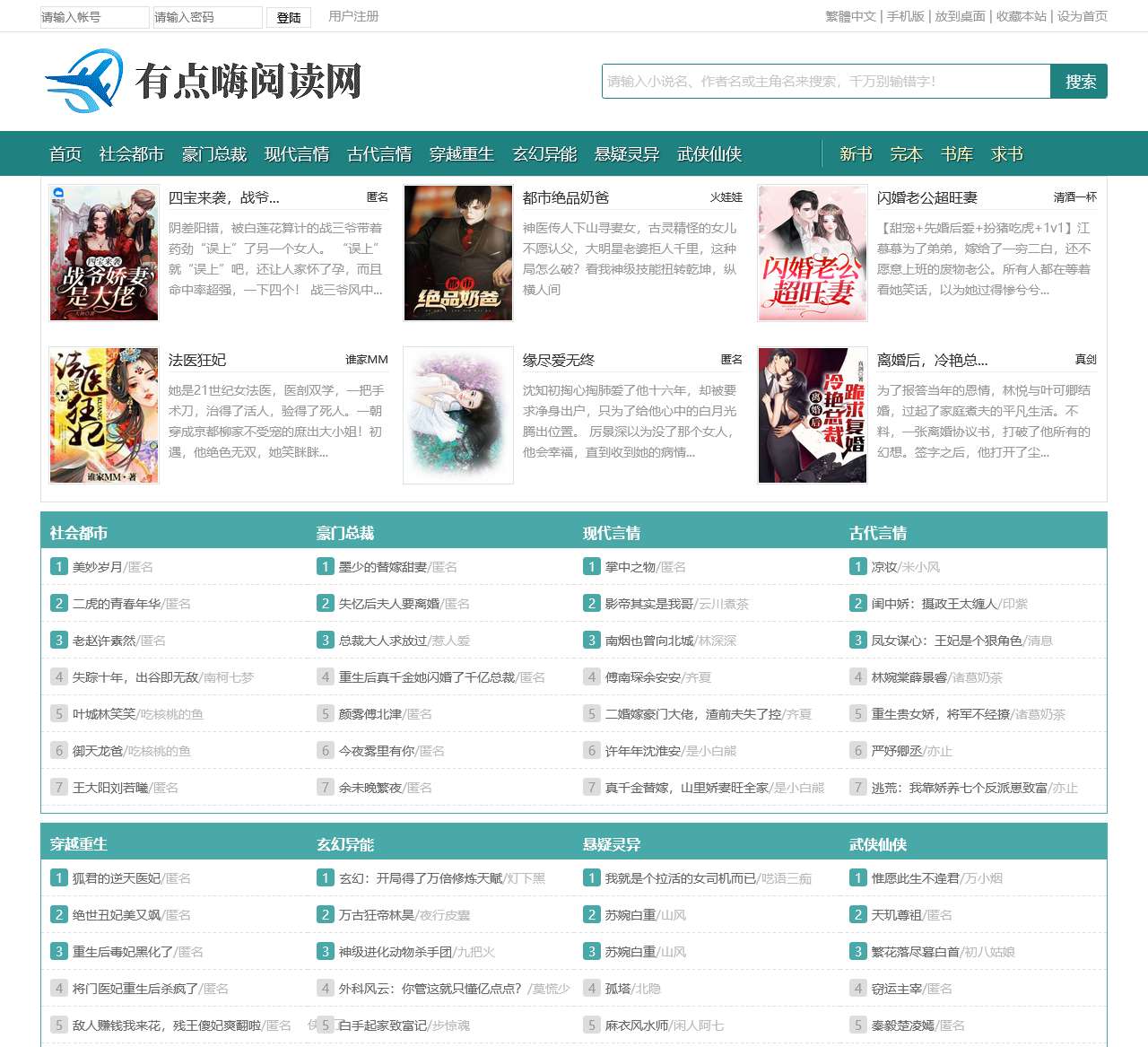Open 古代言情 in the navigation bar
This screenshot has height=1047, width=1148.
[379, 154]
